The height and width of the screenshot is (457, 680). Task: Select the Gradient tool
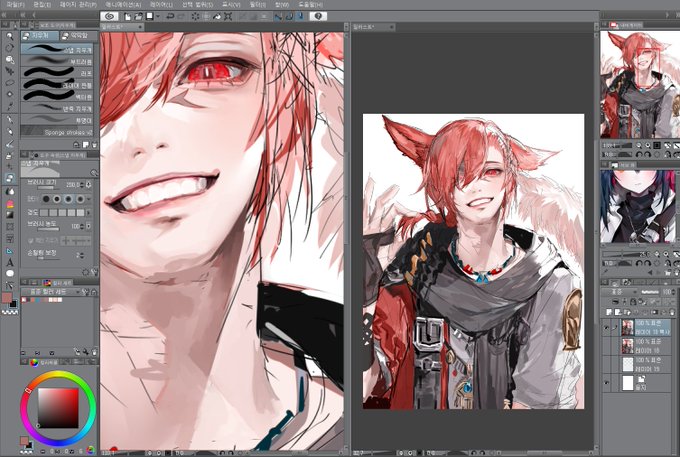point(9,215)
